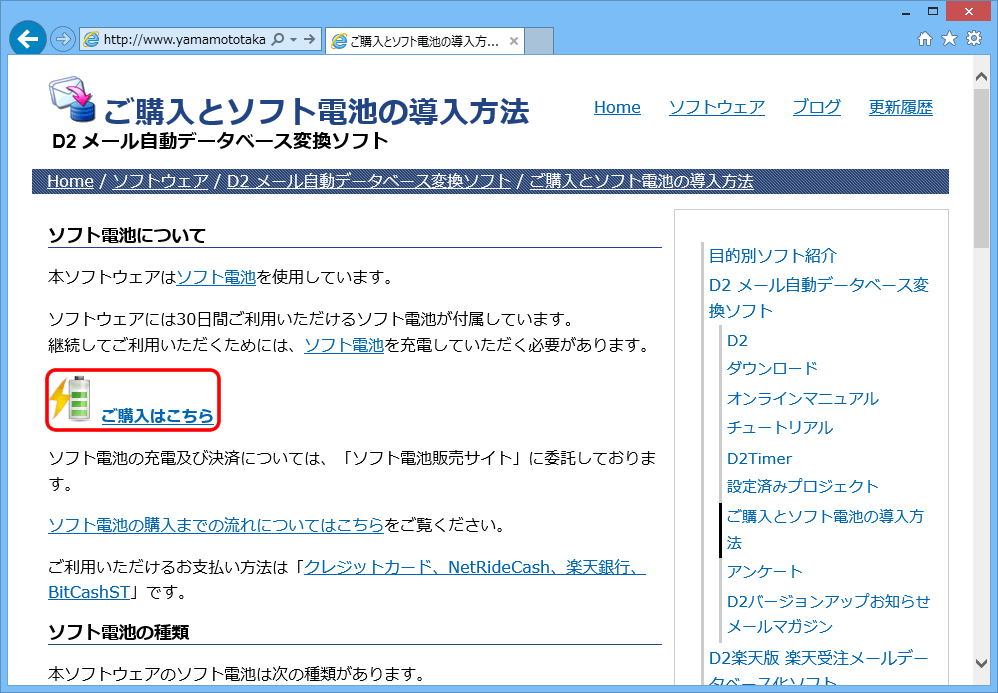This screenshot has width=998, height=693.
Task: Open the ブログ navigation menu item
Action: pos(816,107)
